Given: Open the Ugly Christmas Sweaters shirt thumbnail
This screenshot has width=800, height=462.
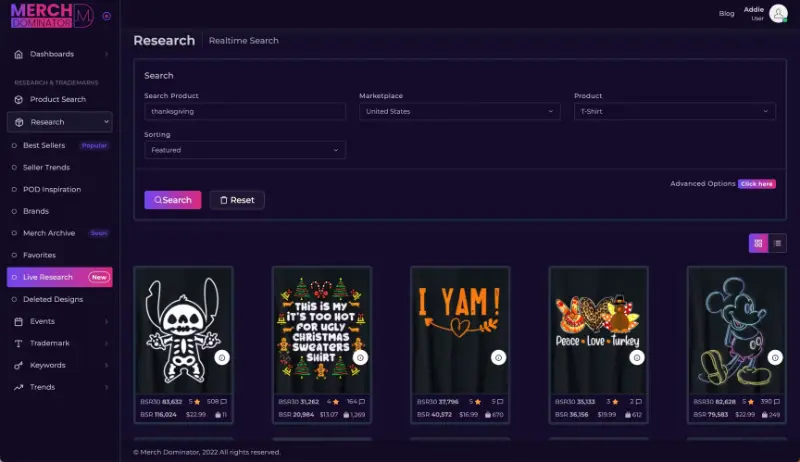Looking at the screenshot, I should [322, 330].
